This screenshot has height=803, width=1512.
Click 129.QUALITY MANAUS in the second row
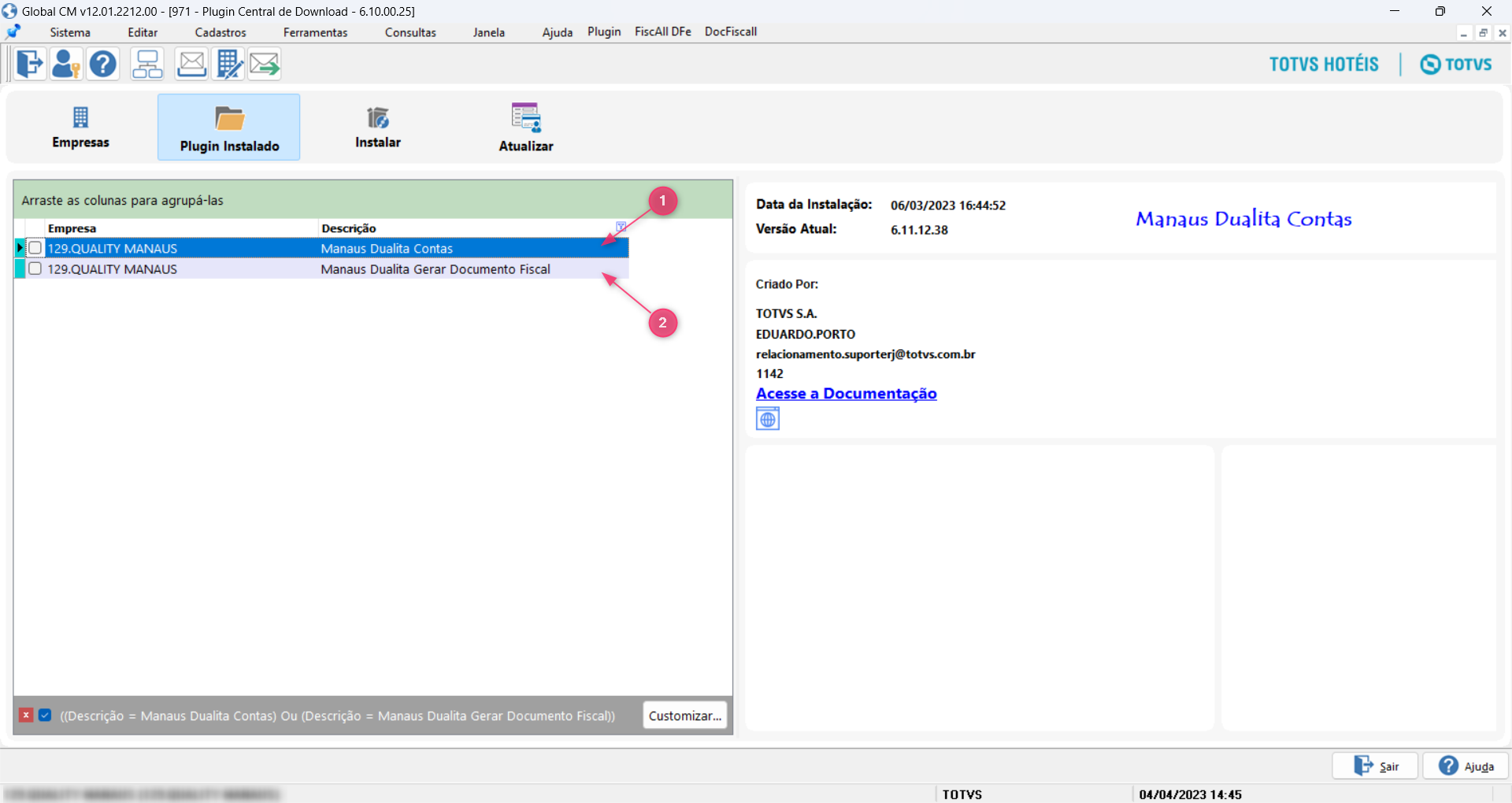[x=113, y=269]
